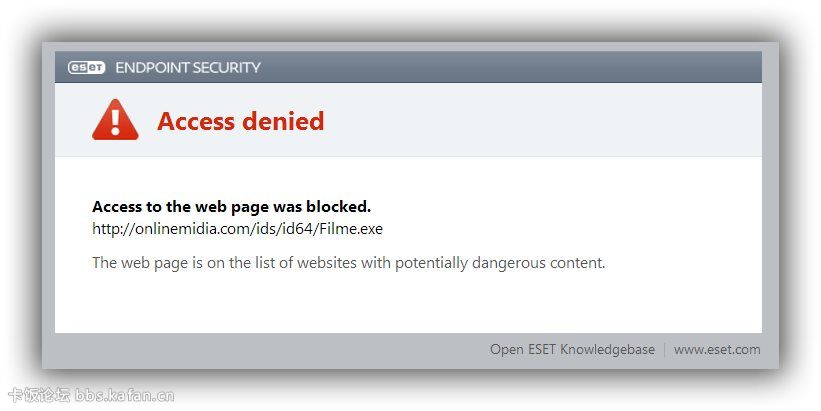Click the Chinese Kafan forum watermark text
Viewport: 821px width, 411px height.
point(38,395)
